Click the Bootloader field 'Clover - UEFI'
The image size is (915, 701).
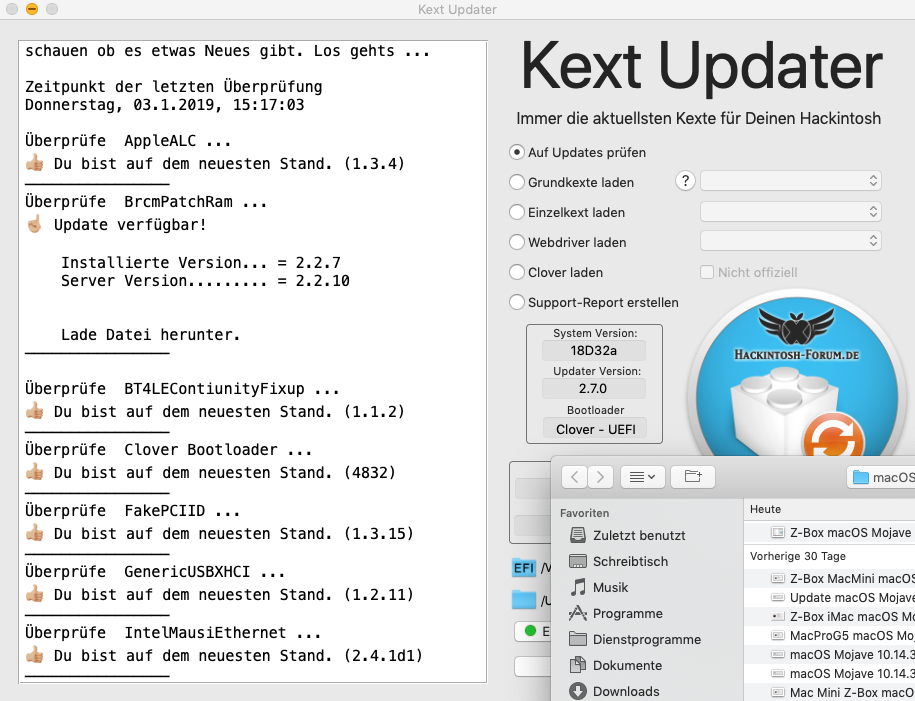595,429
